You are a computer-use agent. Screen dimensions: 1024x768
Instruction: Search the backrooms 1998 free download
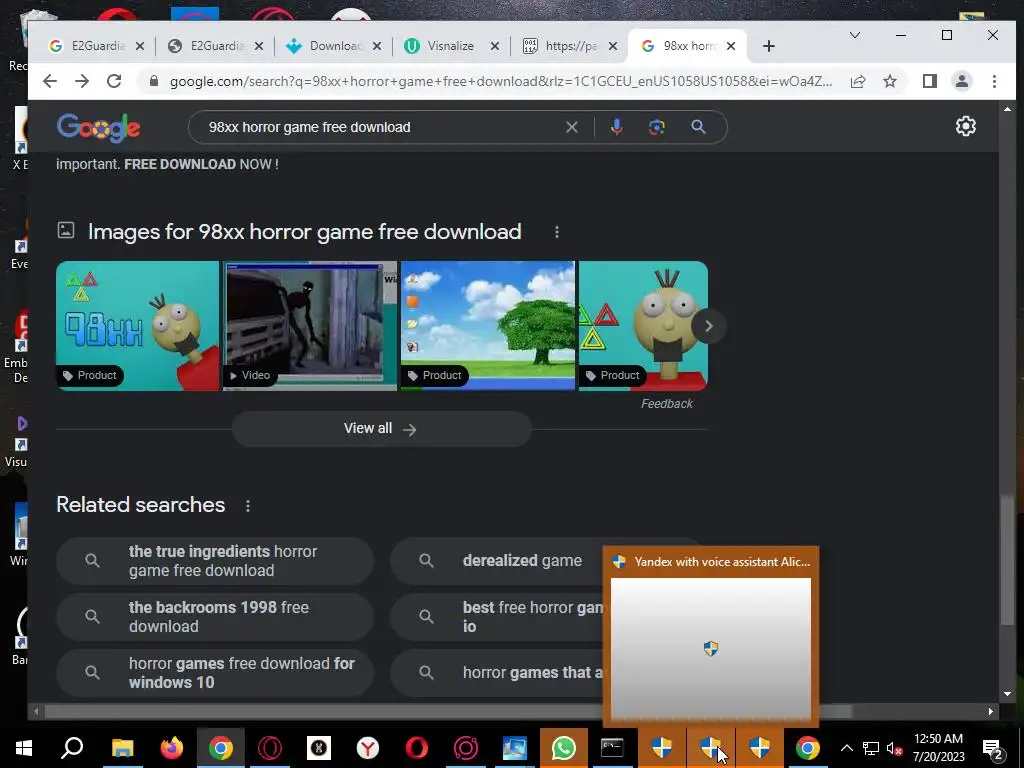215,616
